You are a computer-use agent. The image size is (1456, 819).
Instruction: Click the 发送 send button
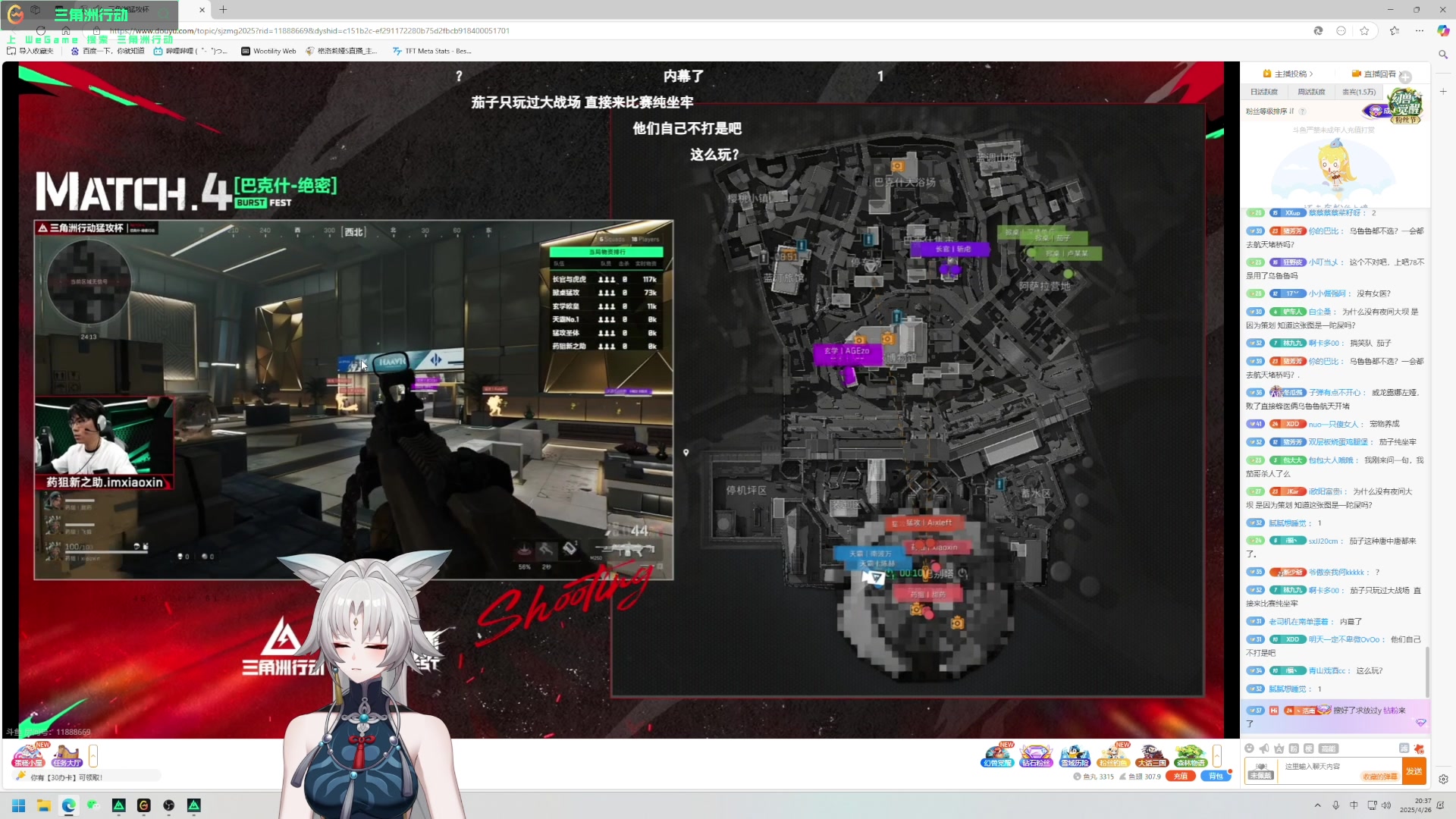tap(1414, 771)
